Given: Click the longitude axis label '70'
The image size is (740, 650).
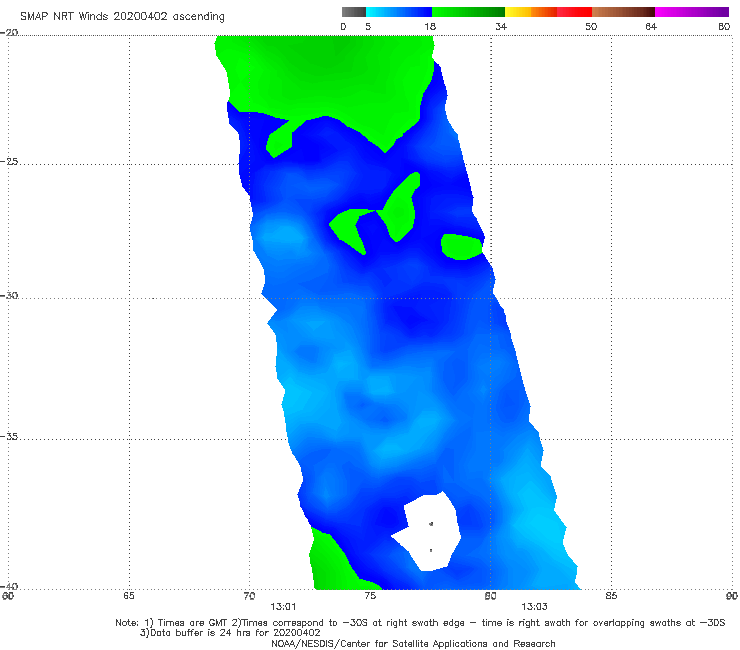Looking at the screenshot, I should point(249,596).
